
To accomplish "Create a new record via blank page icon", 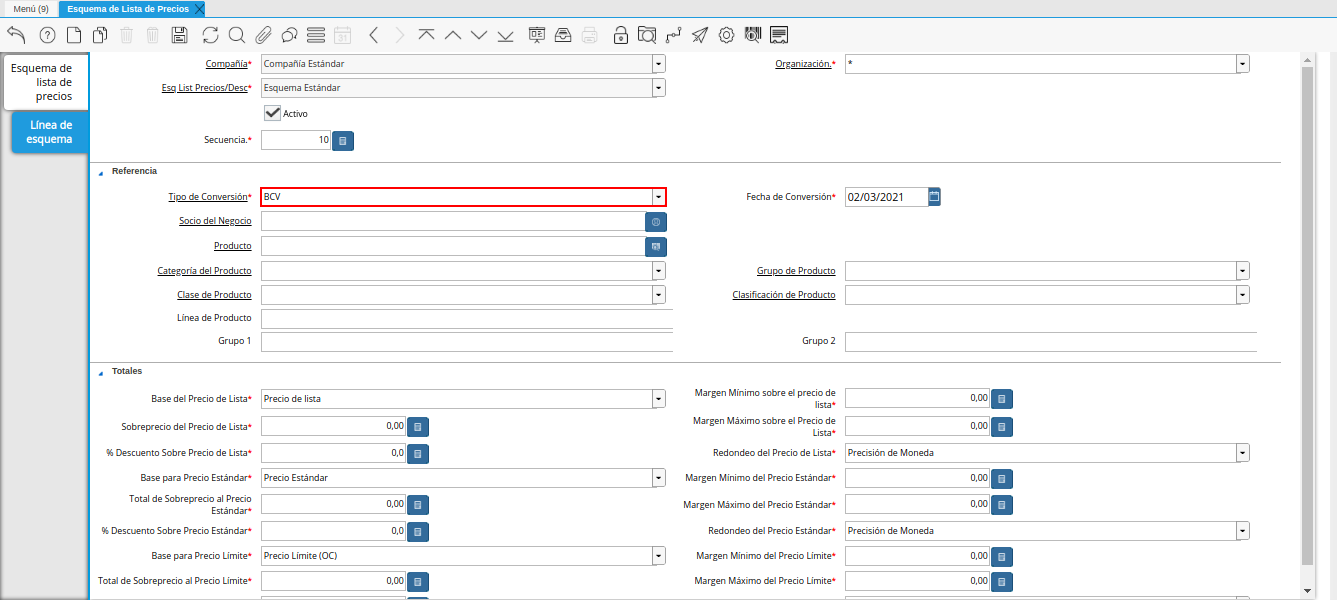I will [74, 35].
